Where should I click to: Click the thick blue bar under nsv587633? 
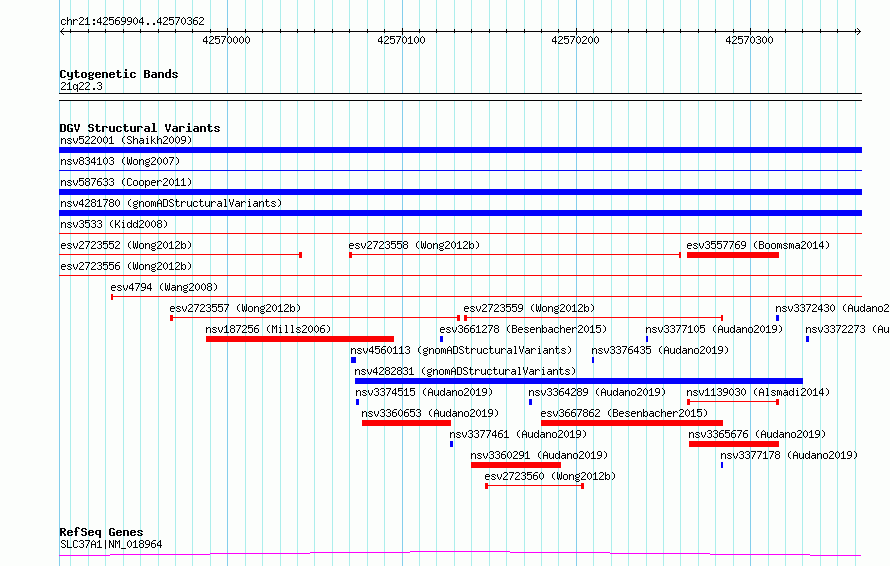(460, 192)
